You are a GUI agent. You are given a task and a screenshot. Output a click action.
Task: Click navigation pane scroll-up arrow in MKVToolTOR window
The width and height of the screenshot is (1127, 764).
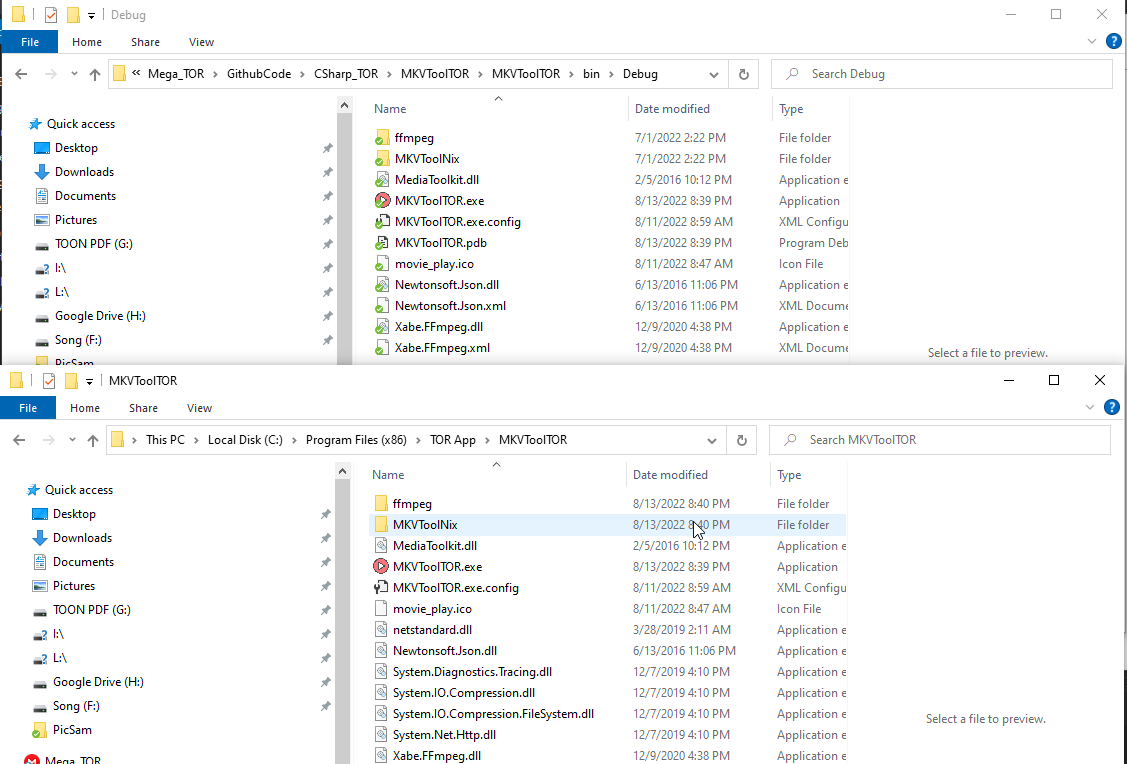click(342, 471)
